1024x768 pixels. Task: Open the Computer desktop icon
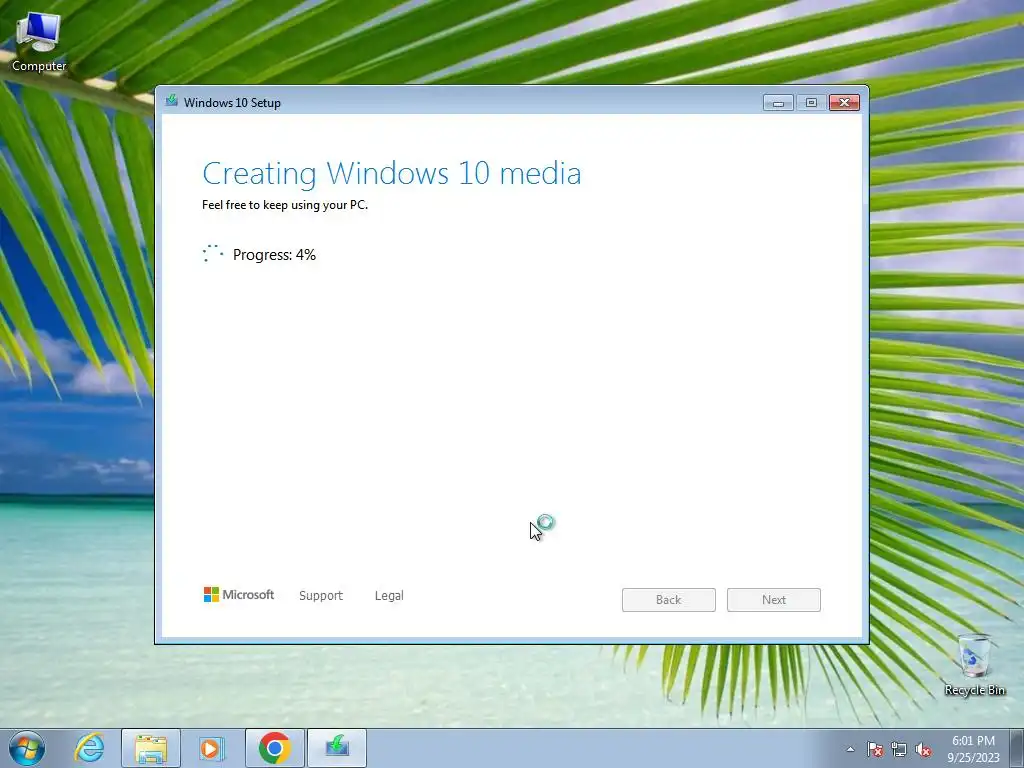pyautogui.click(x=39, y=42)
